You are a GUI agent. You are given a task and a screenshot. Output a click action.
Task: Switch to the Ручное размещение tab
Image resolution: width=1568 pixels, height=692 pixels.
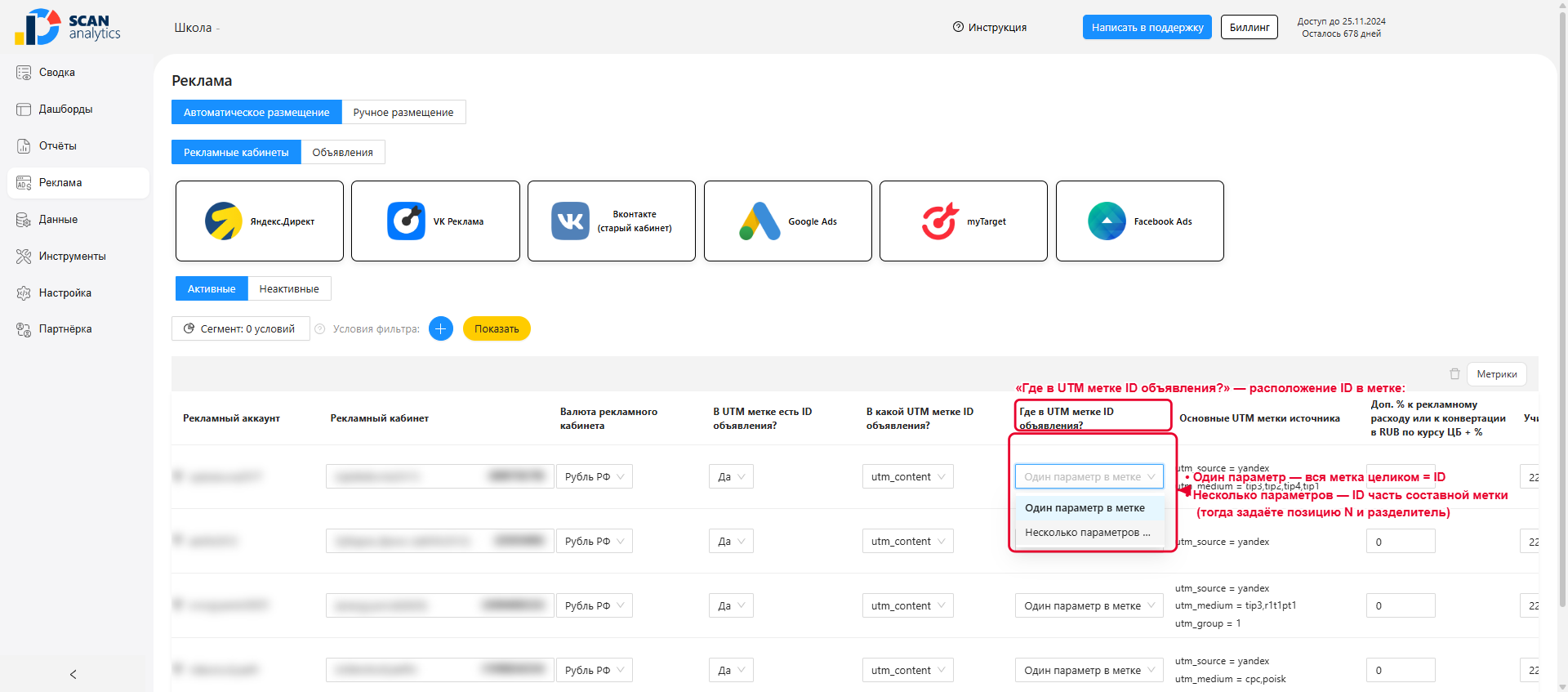pos(403,112)
